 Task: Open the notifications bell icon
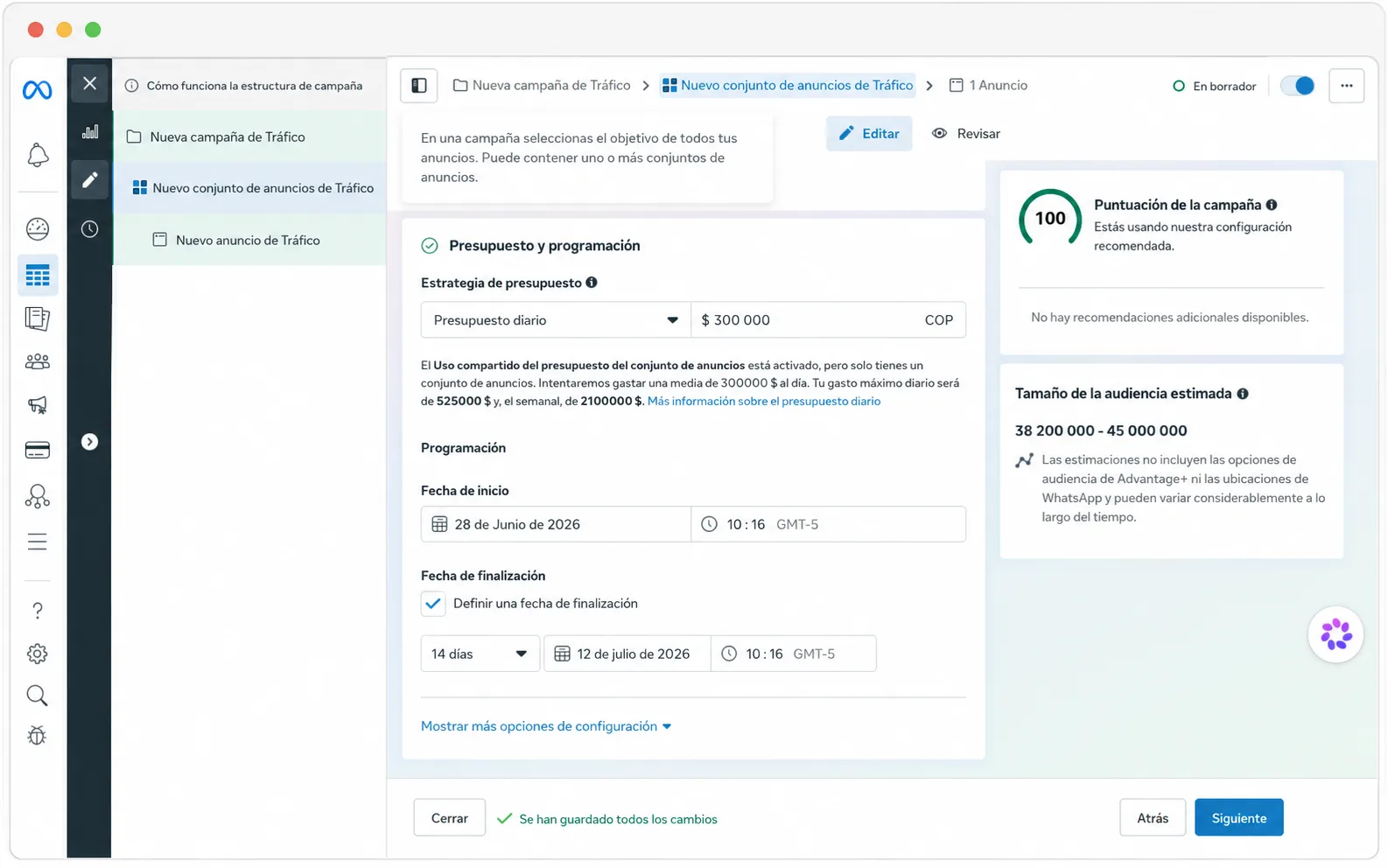38,156
